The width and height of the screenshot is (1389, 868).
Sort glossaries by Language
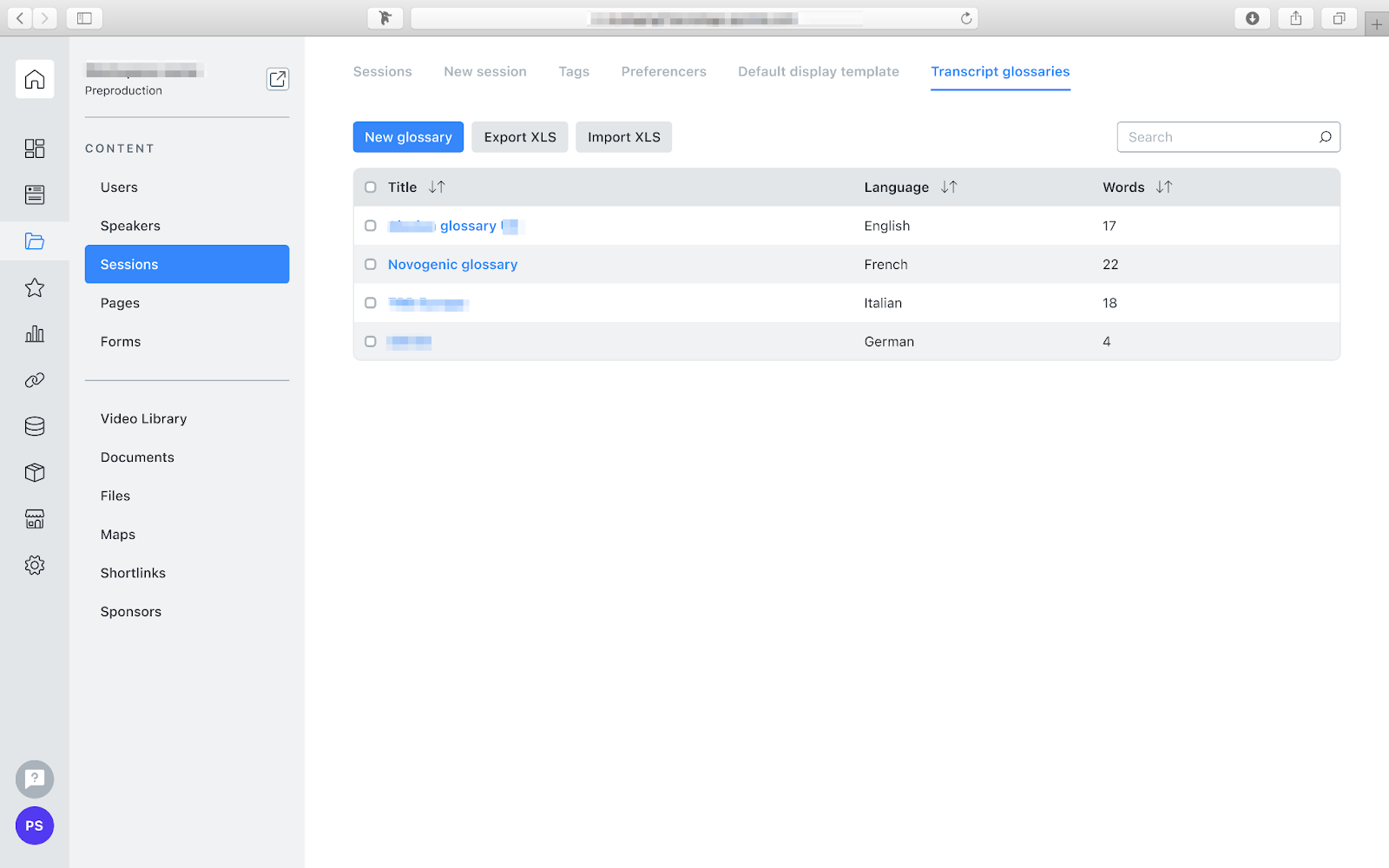[x=949, y=187]
